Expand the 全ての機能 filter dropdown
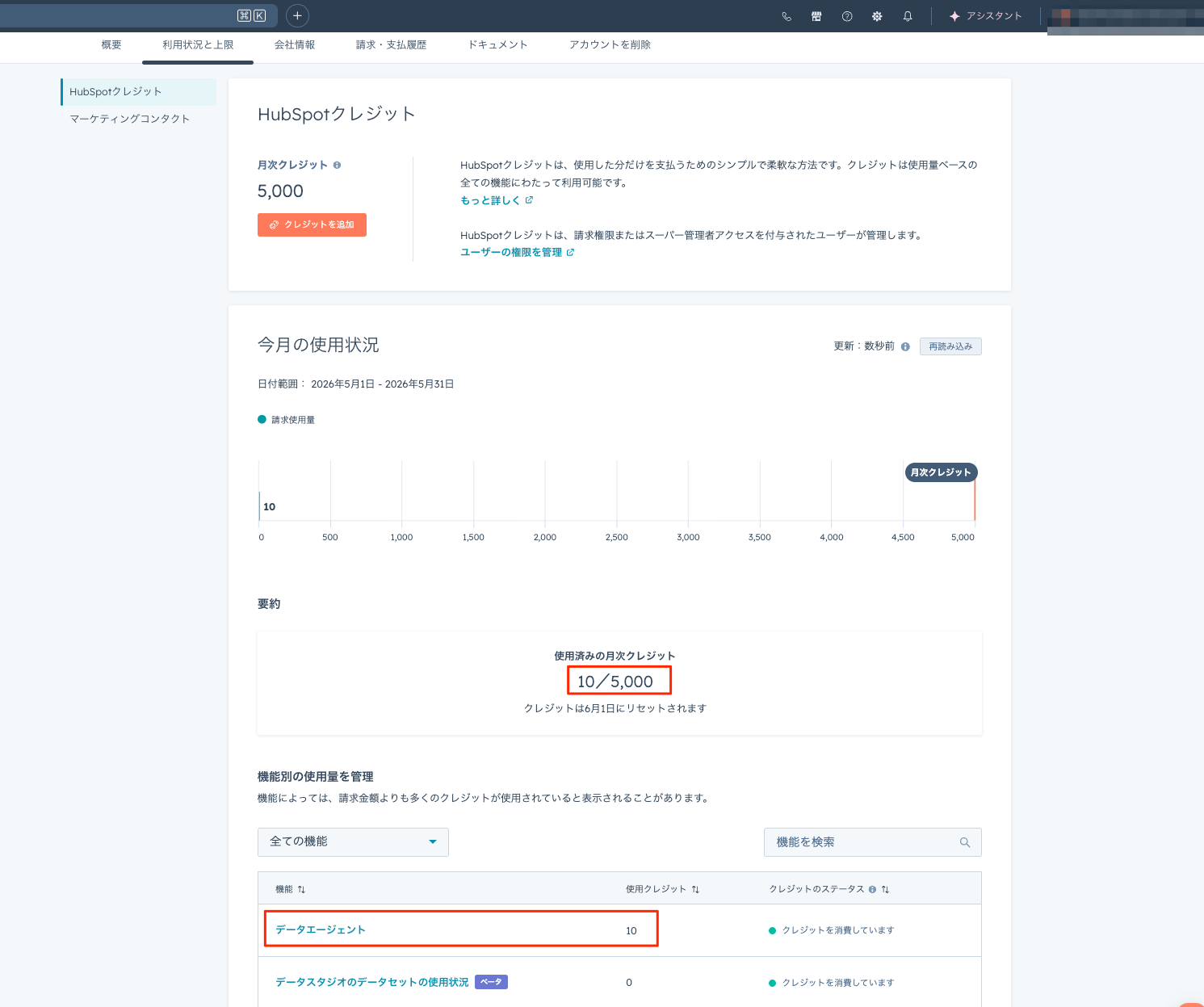Image resolution: width=1204 pixels, height=1007 pixels. [x=353, y=842]
